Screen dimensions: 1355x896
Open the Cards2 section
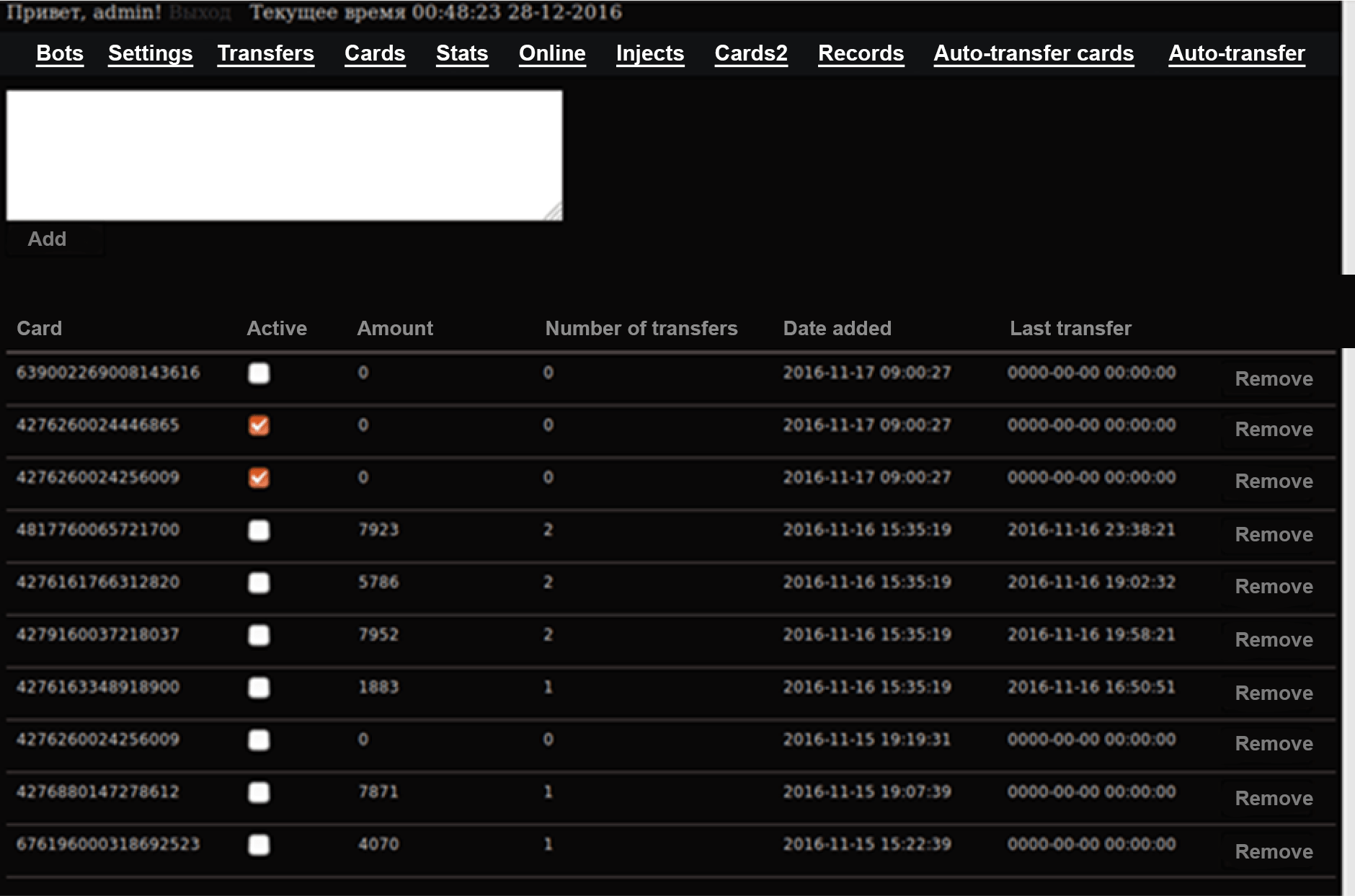point(750,53)
